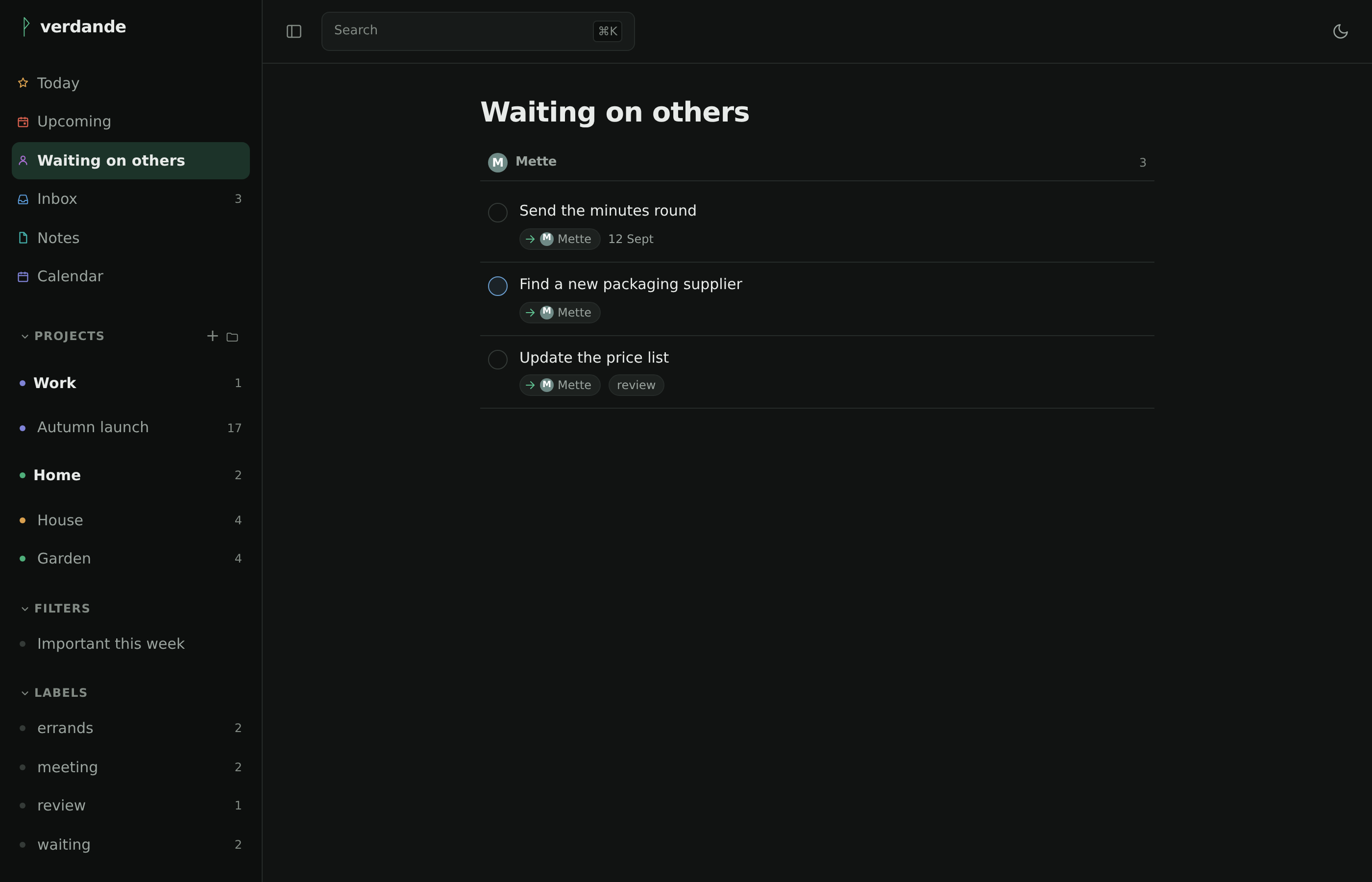Click the Notes document icon

[23, 238]
